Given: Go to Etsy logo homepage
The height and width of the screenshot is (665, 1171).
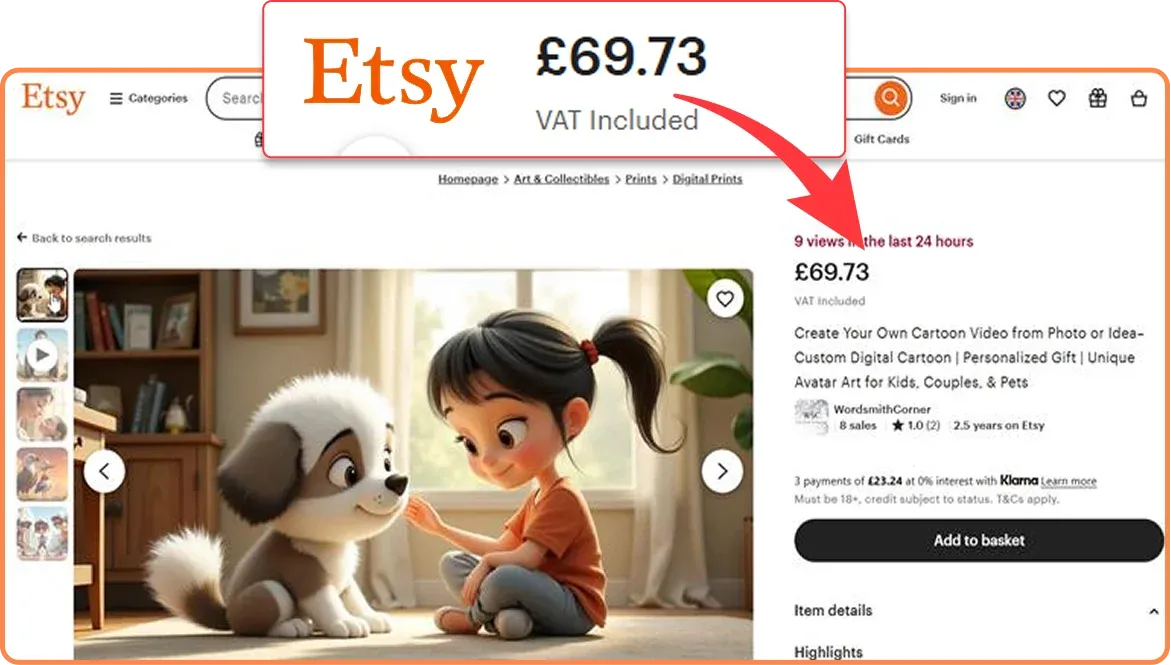Looking at the screenshot, I should coord(53,98).
